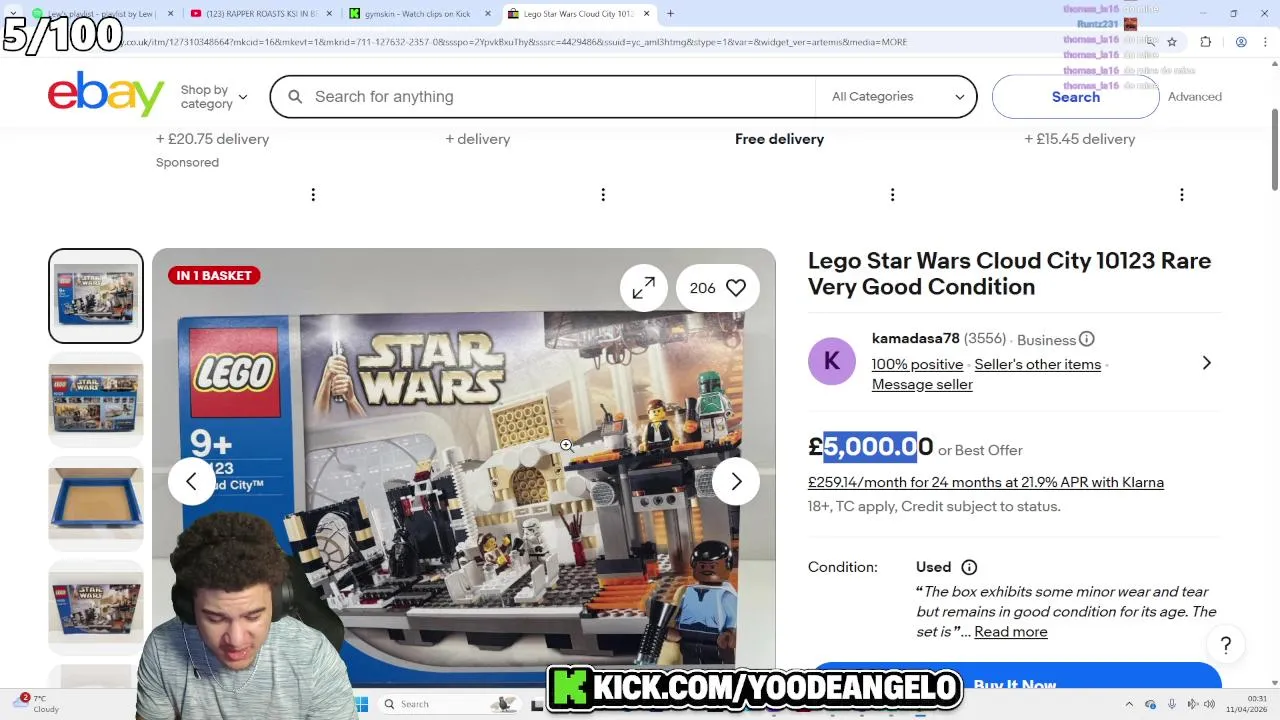The width and height of the screenshot is (1280, 720).
Task: Close the gymskin Kick clips tab
Action: [486, 14]
